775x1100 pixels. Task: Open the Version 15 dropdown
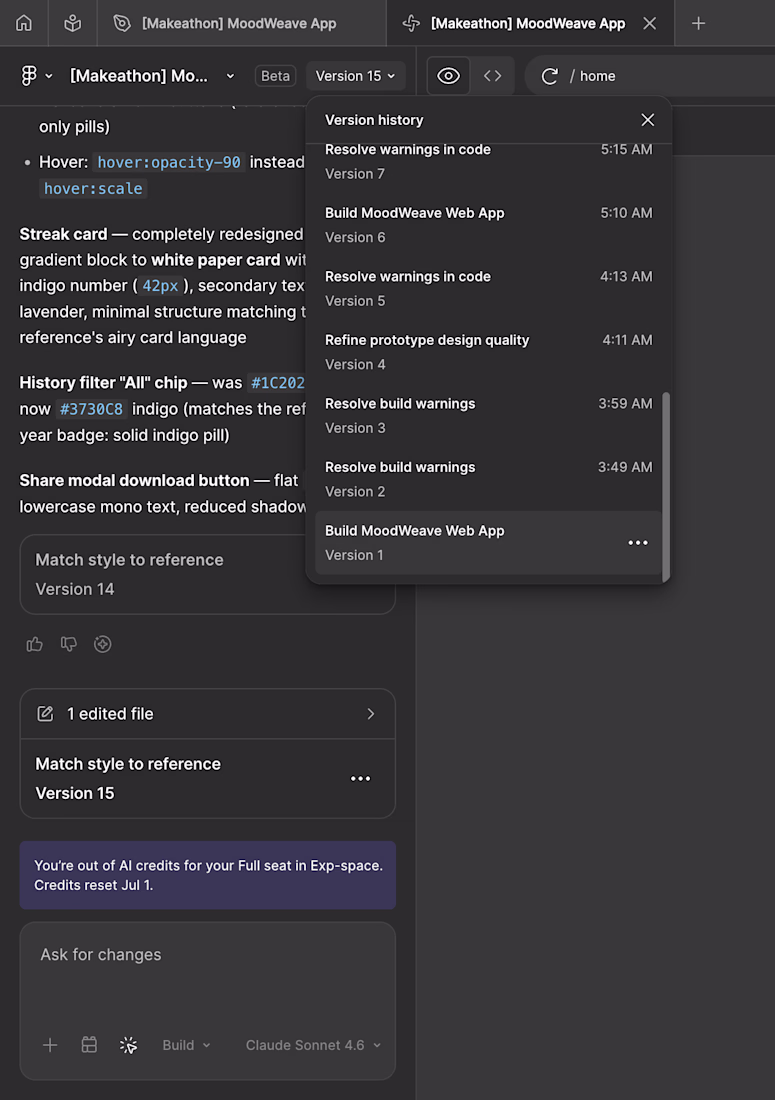(356, 76)
